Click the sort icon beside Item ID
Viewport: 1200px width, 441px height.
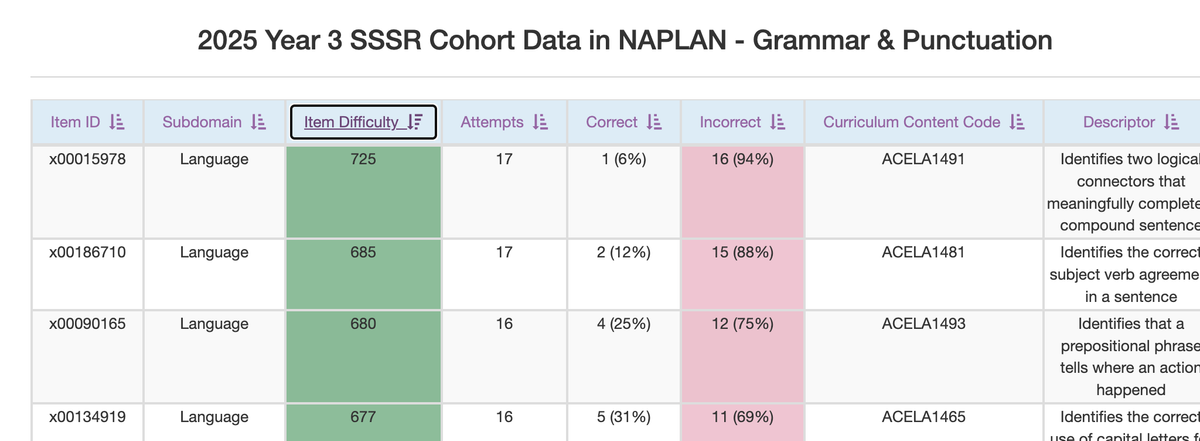[x=115, y=122]
